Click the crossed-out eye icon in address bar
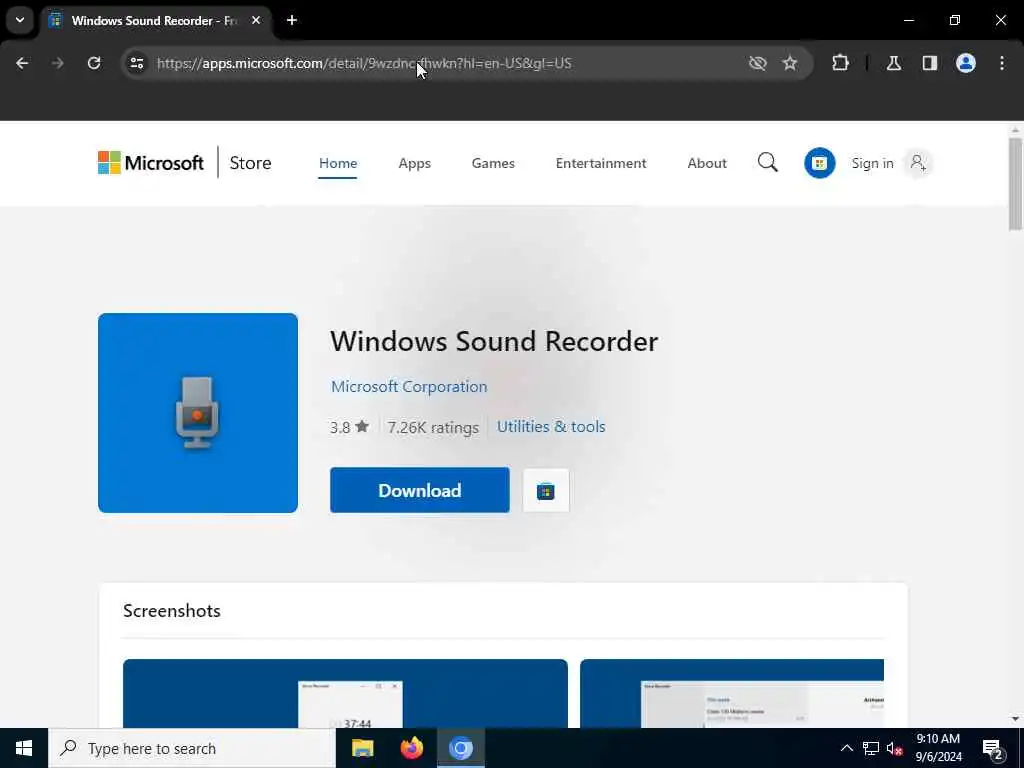Image resolution: width=1024 pixels, height=768 pixels. click(x=757, y=63)
